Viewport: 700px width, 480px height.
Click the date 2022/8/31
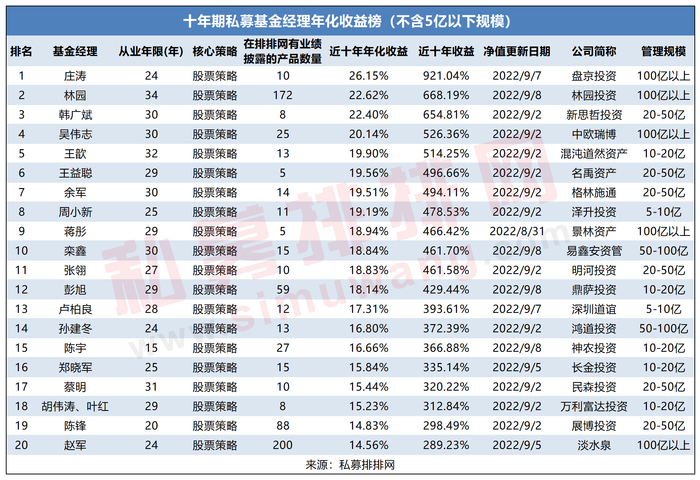(x=517, y=231)
